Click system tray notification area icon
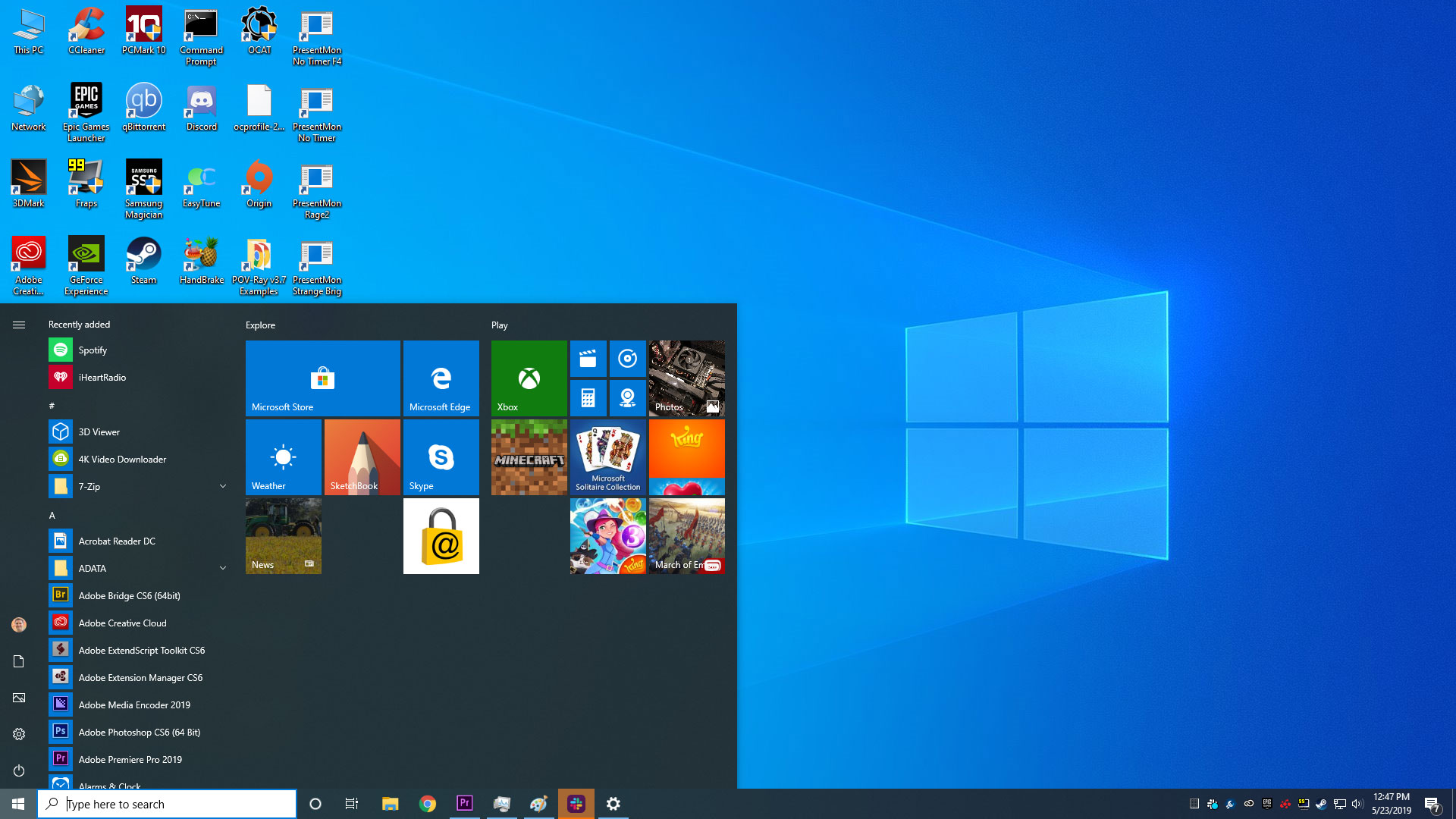1456x819 pixels. coord(1437,803)
